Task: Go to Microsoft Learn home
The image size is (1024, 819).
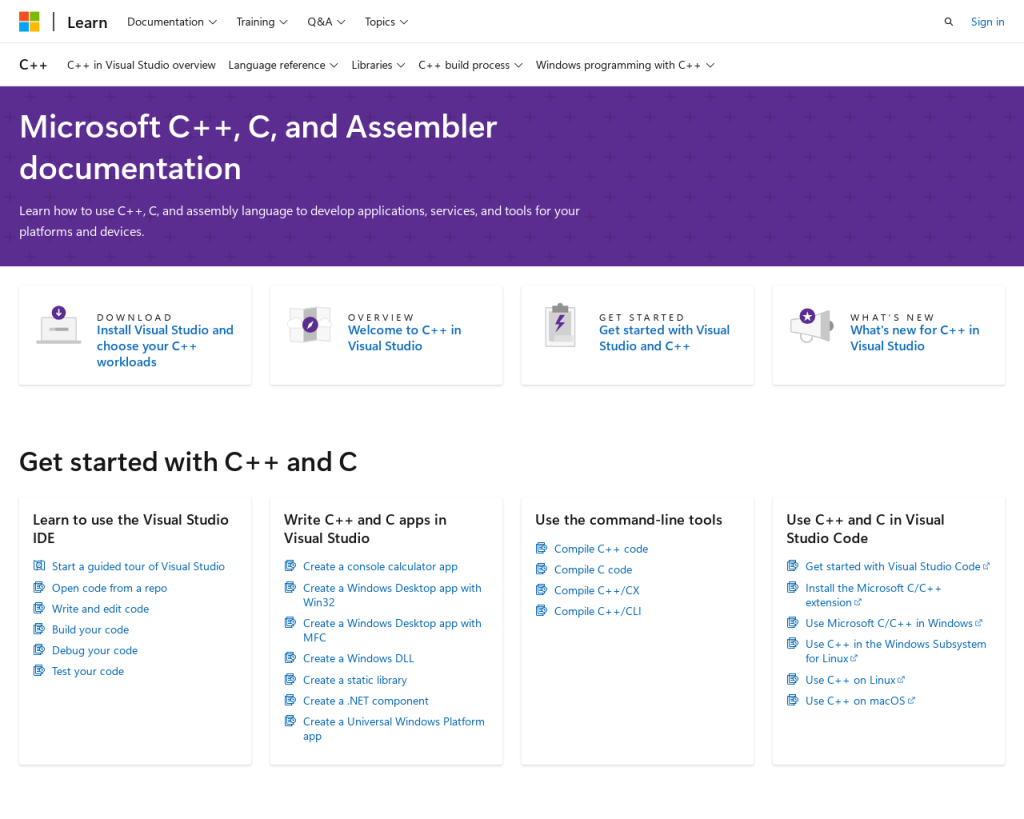Action: [87, 22]
